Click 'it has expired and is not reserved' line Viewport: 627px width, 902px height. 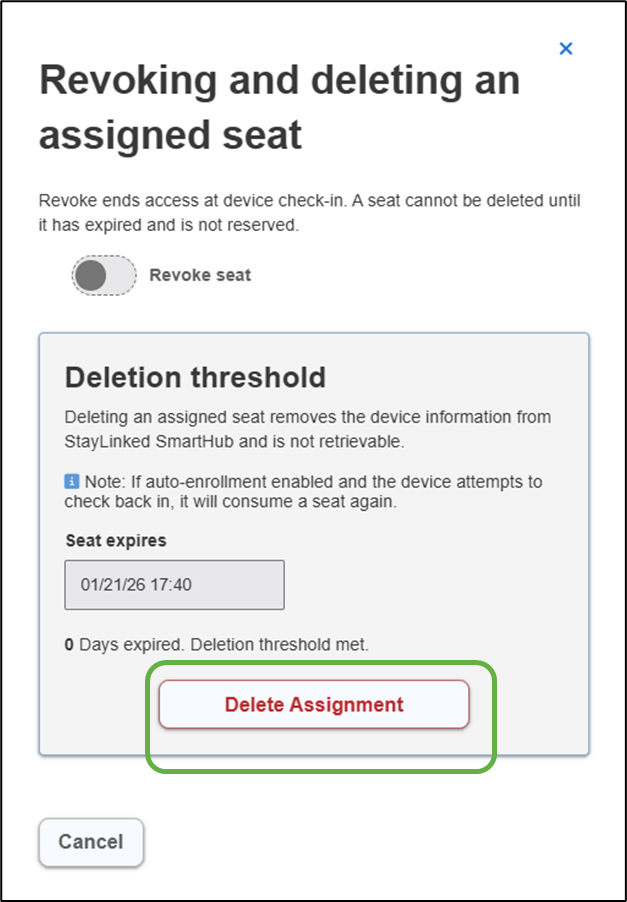tap(168, 226)
